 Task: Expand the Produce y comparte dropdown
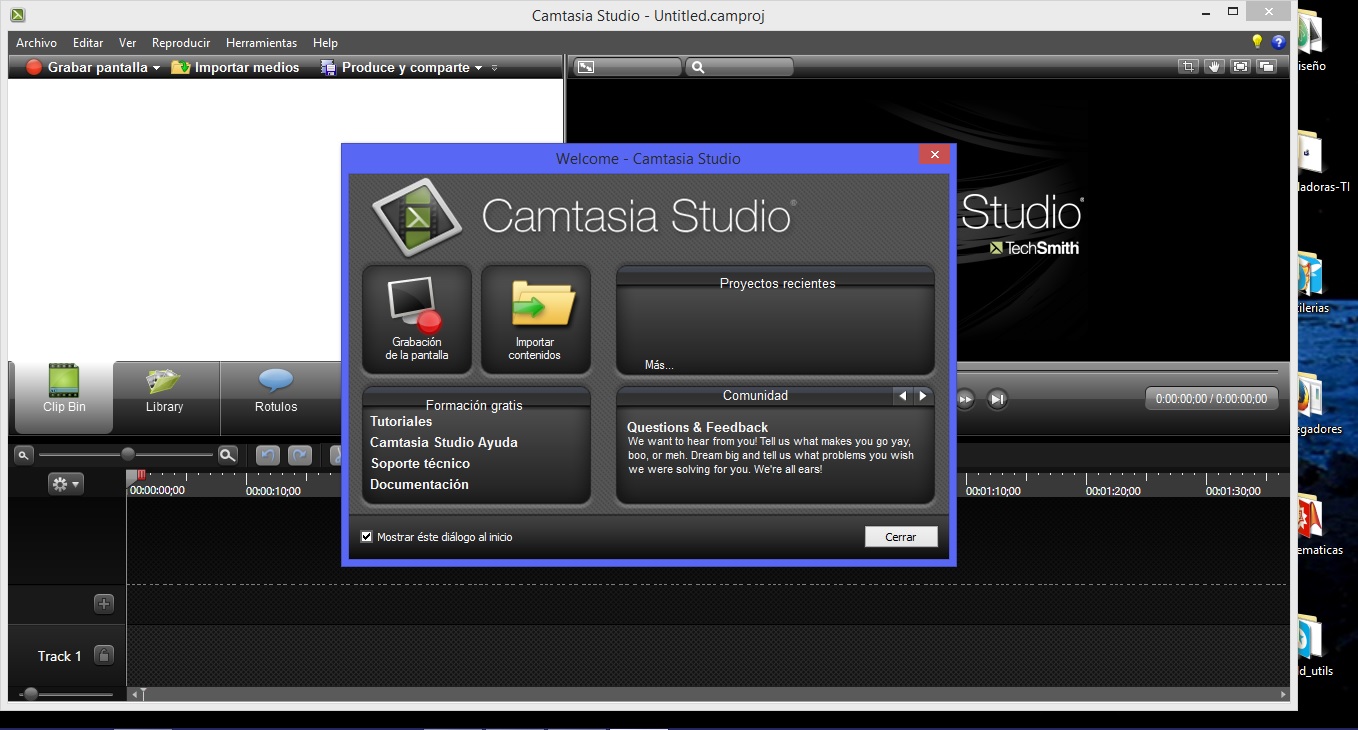coord(478,68)
